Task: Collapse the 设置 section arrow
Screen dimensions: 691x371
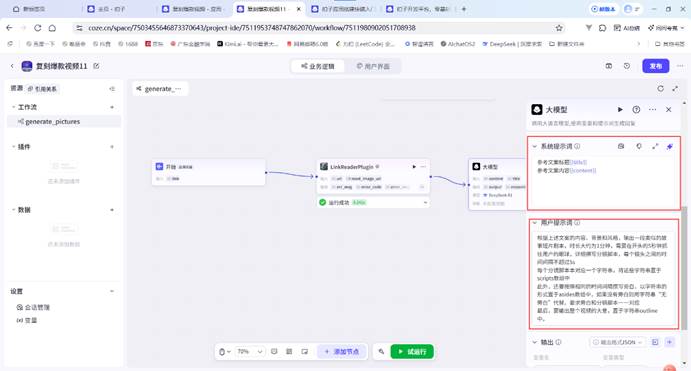Action: click(x=112, y=291)
